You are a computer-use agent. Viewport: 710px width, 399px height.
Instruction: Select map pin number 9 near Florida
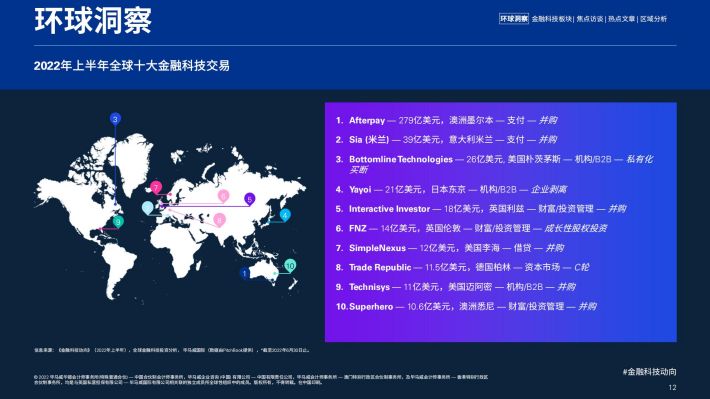point(118,222)
